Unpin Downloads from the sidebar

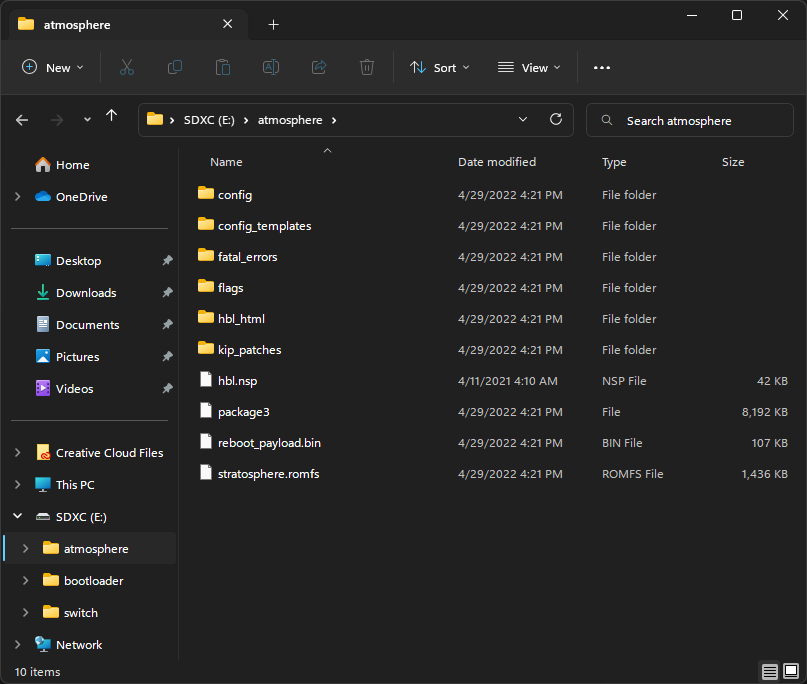click(166, 292)
